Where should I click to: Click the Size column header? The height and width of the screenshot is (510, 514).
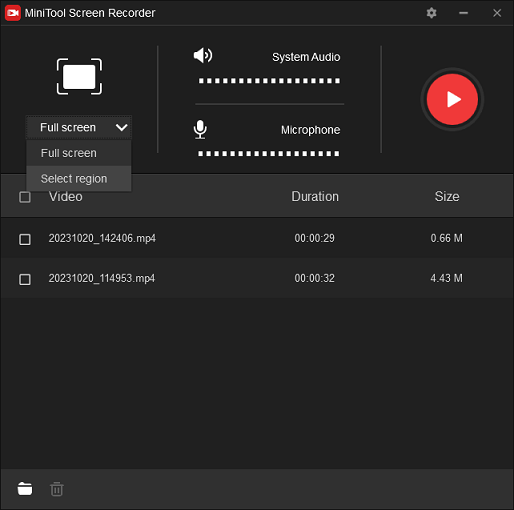(x=447, y=197)
